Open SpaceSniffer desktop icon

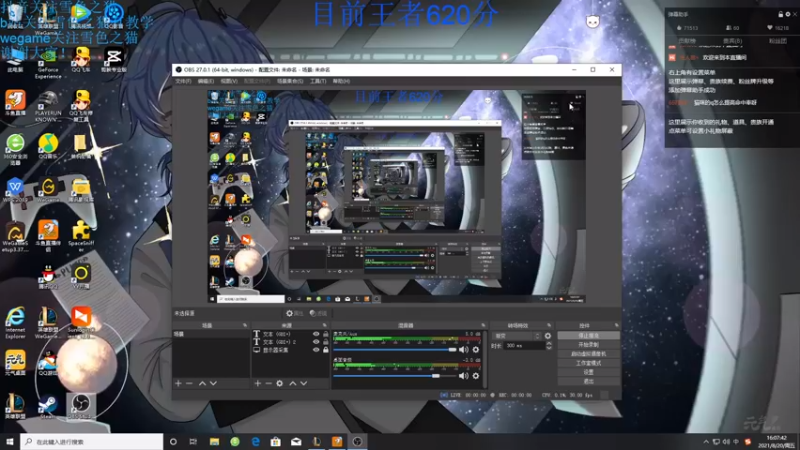81,236
